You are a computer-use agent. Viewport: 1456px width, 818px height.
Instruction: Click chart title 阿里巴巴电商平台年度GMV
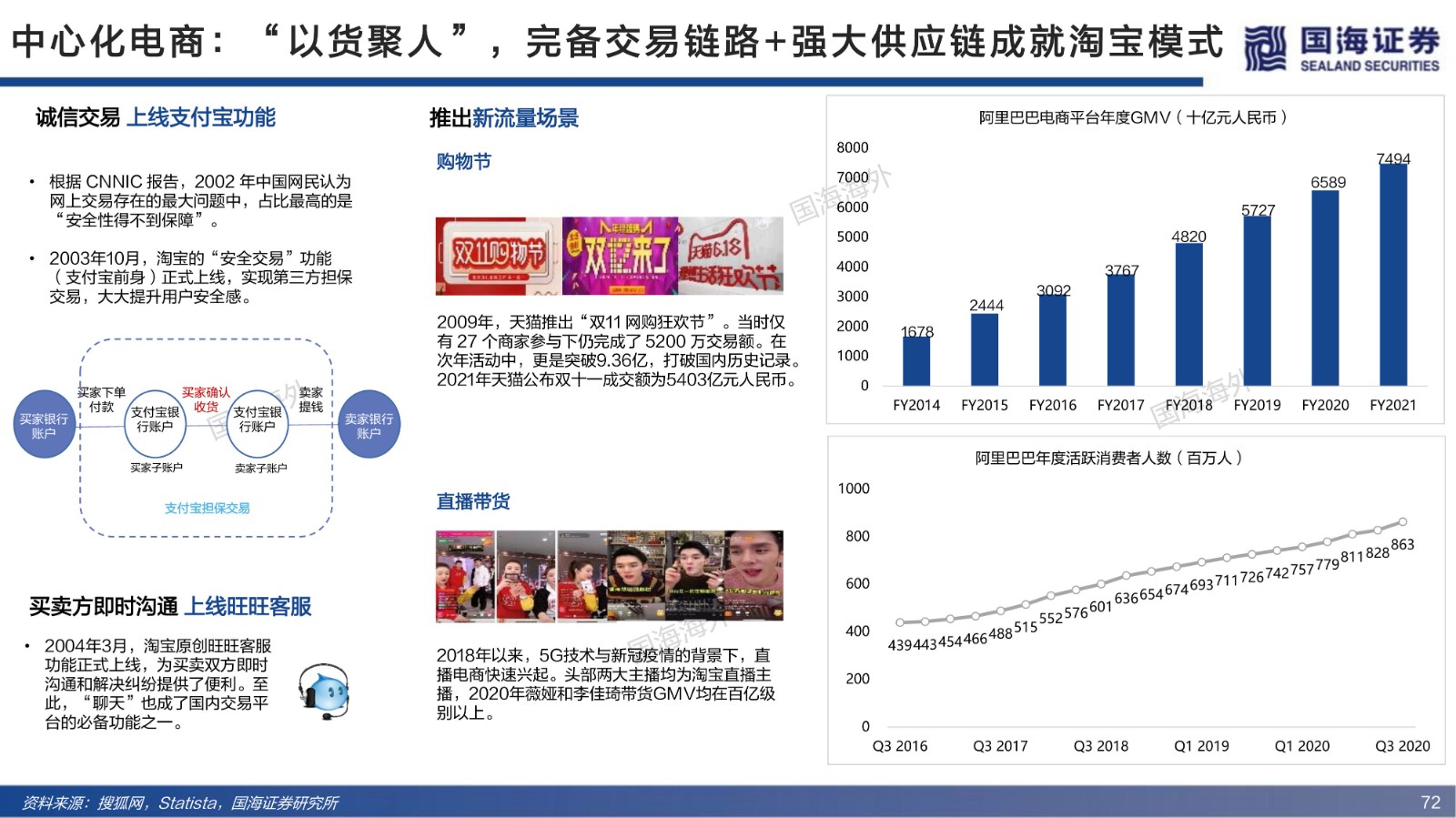click(x=1133, y=117)
